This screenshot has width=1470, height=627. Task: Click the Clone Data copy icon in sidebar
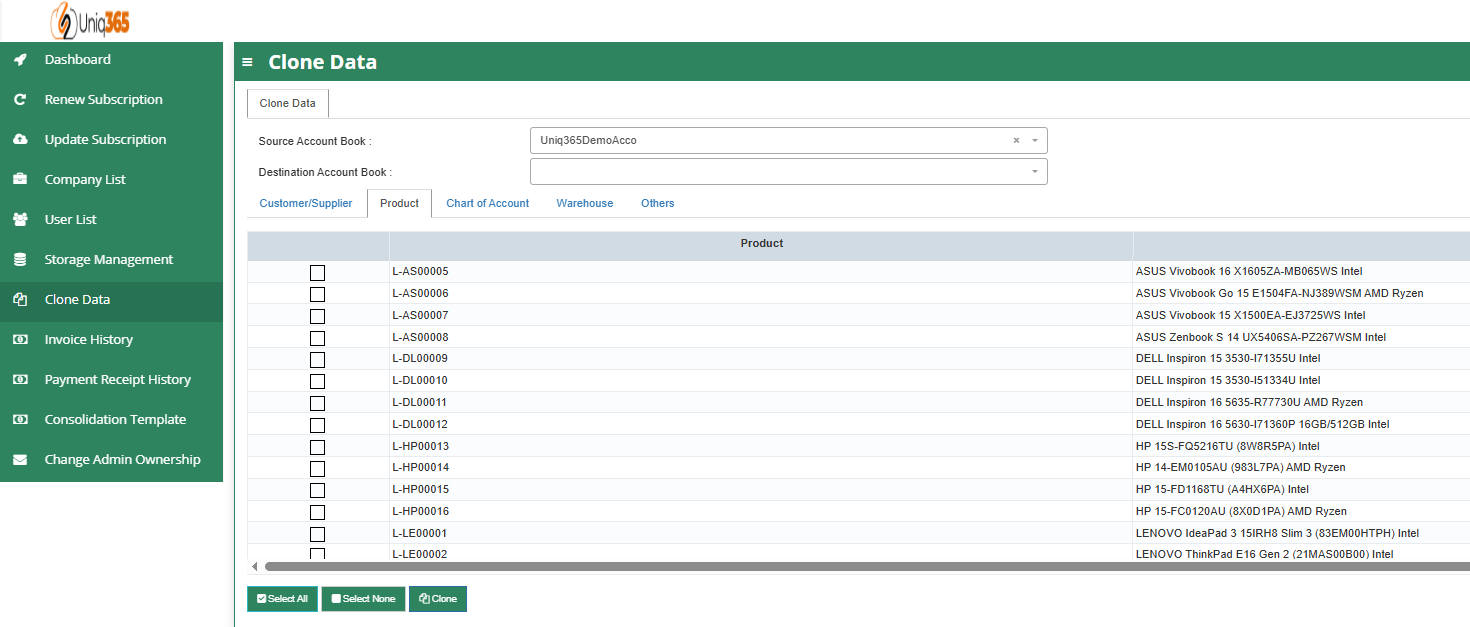[x=20, y=300]
